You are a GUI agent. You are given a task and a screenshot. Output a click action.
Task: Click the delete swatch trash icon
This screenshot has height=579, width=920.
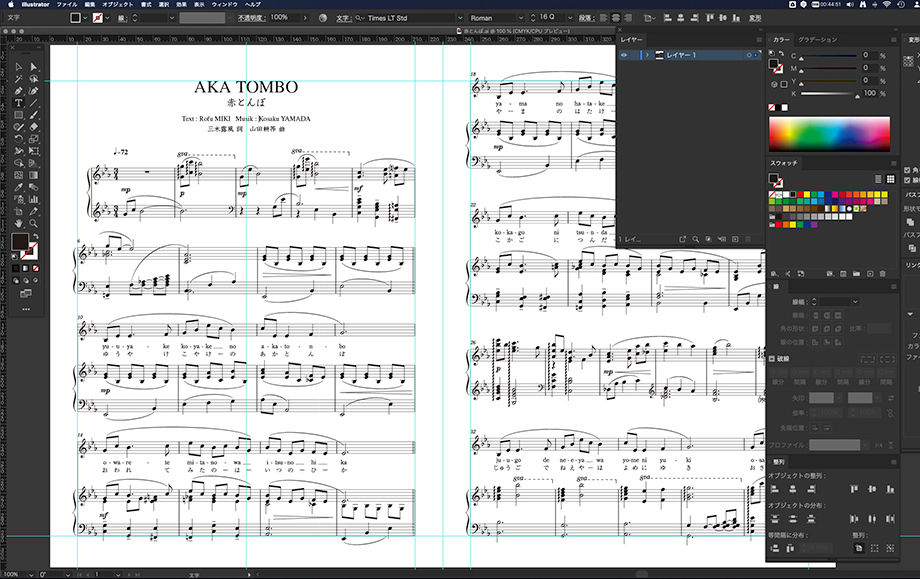click(882, 273)
